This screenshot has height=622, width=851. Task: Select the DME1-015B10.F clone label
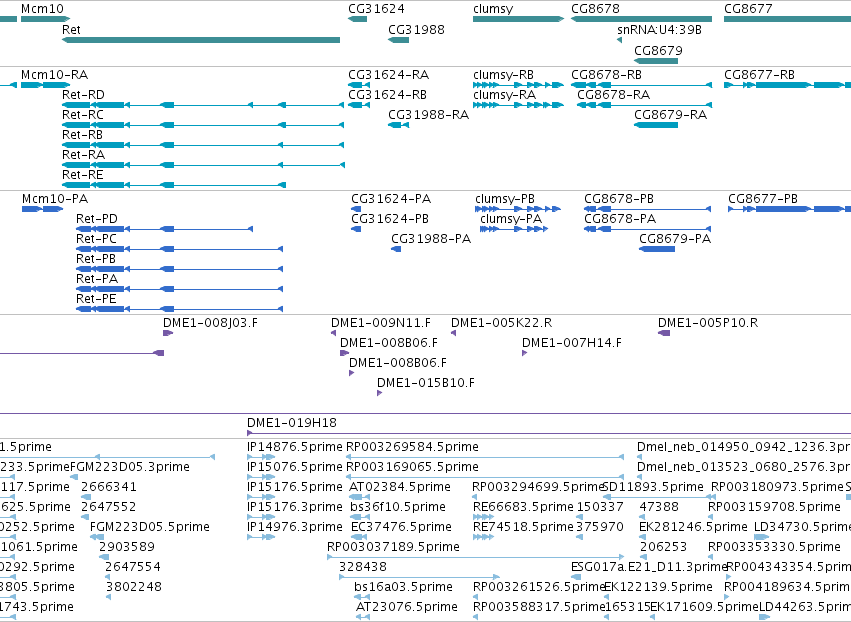[426, 383]
